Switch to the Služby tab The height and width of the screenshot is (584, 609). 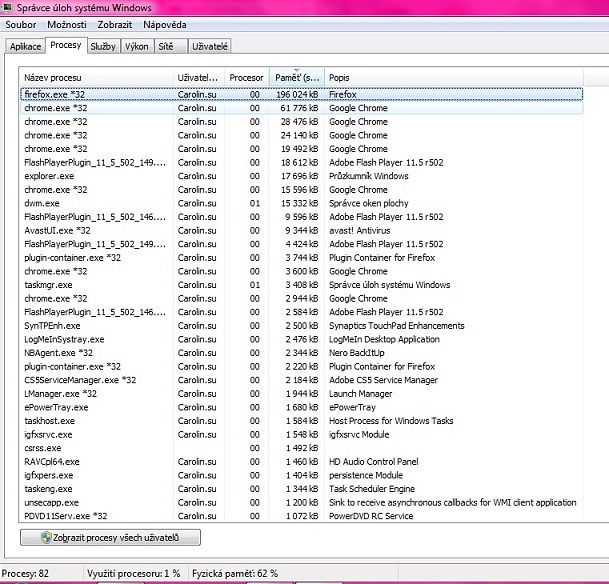pyautogui.click(x=103, y=46)
